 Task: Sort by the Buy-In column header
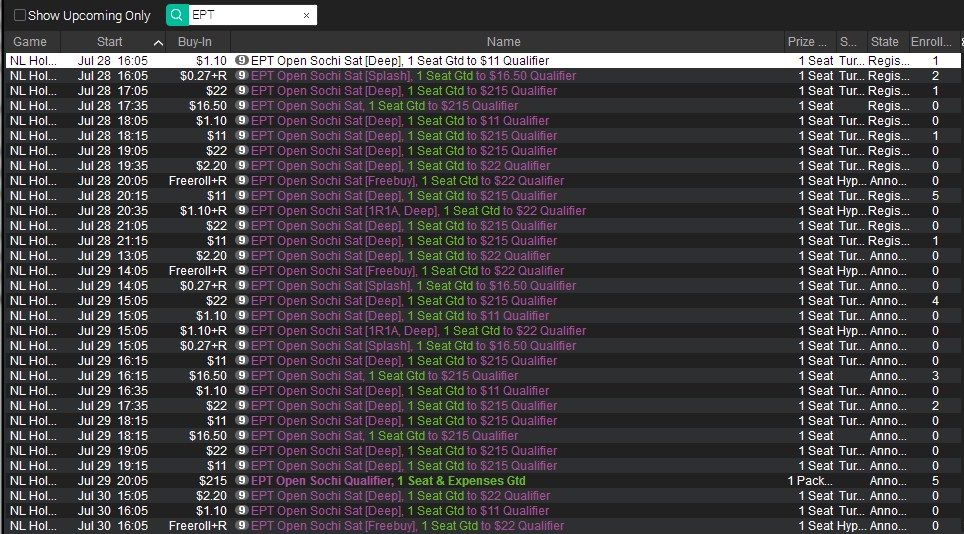(x=195, y=42)
